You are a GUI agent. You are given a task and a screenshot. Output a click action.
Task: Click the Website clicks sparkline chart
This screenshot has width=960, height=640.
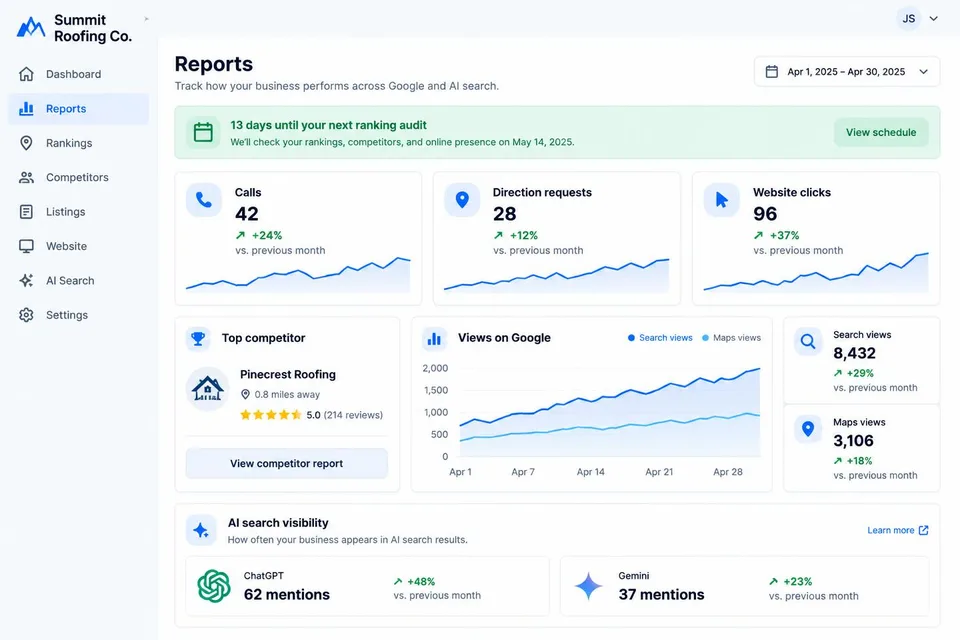pos(816,272)
